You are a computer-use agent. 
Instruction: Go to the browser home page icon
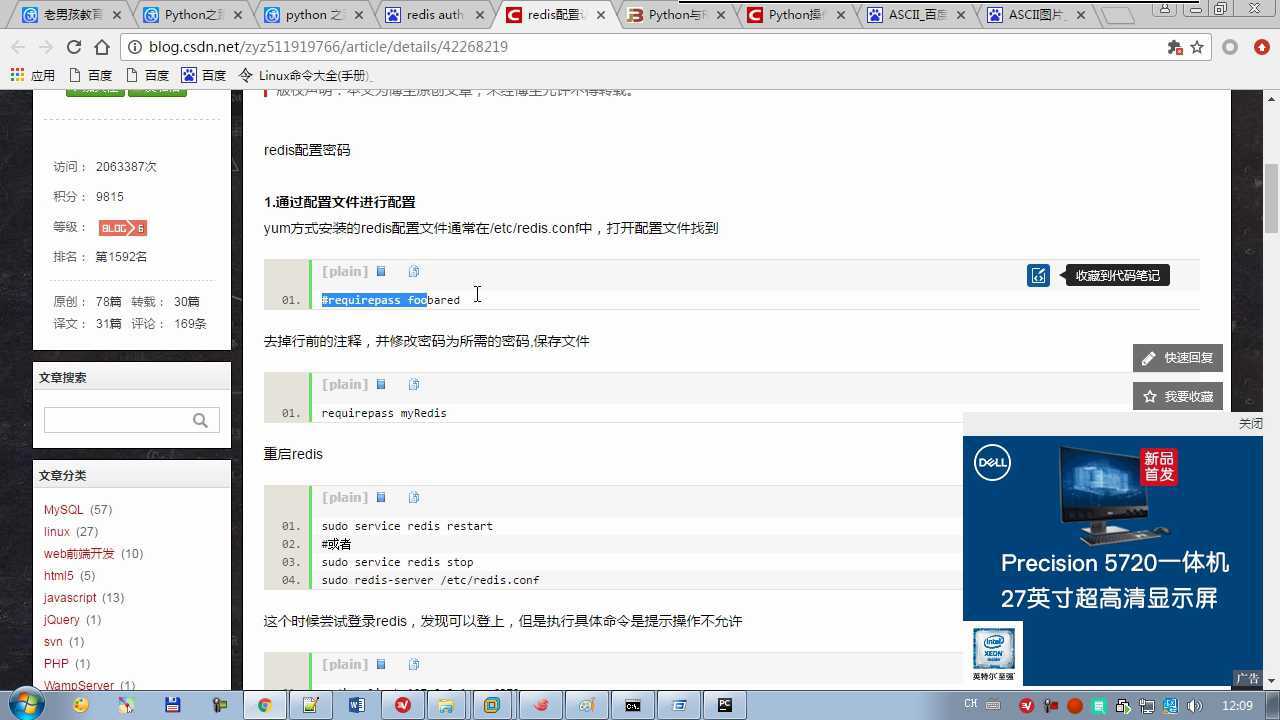101,47
